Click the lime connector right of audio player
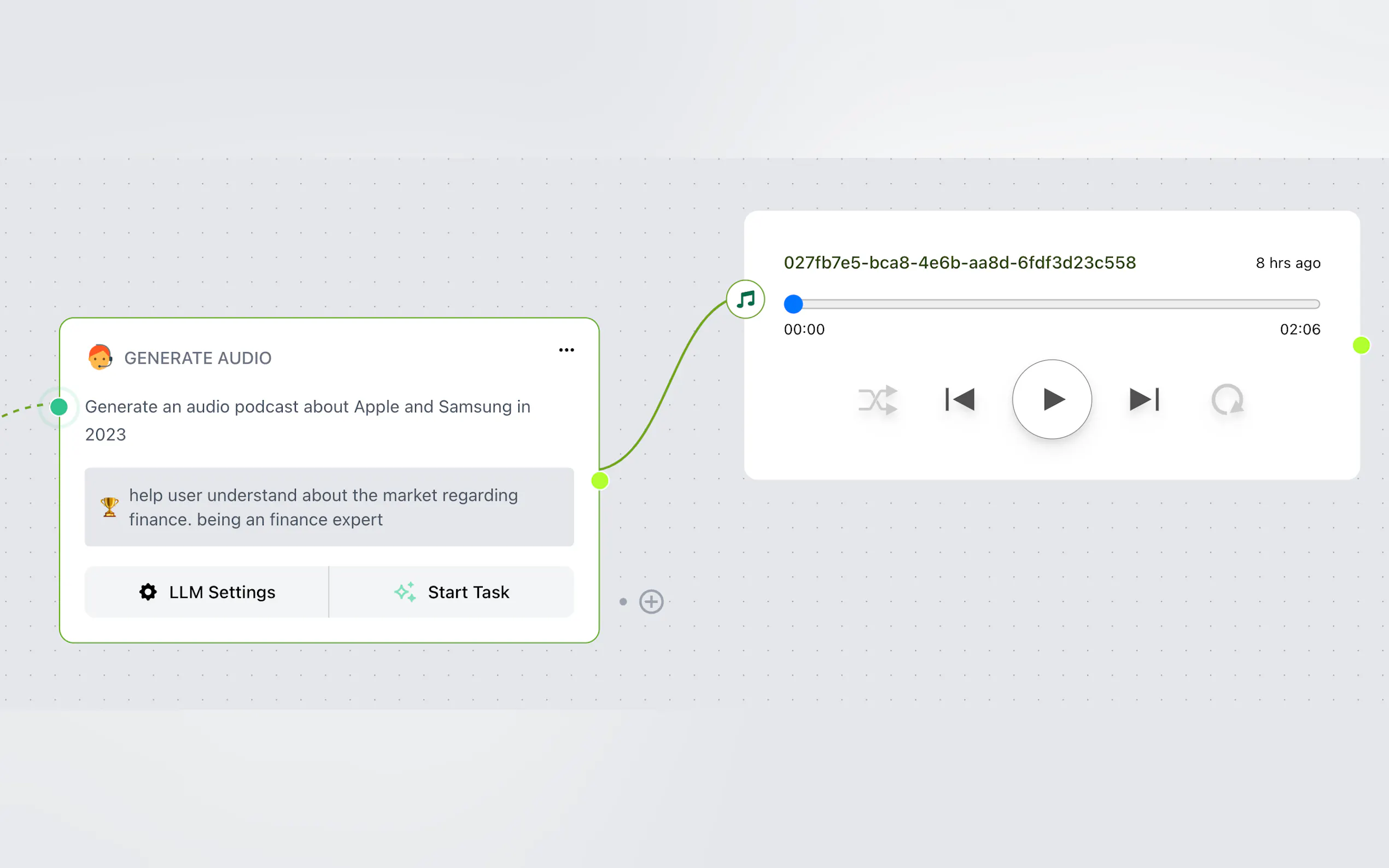The image size is (1389, 868). click(1361, 345)
